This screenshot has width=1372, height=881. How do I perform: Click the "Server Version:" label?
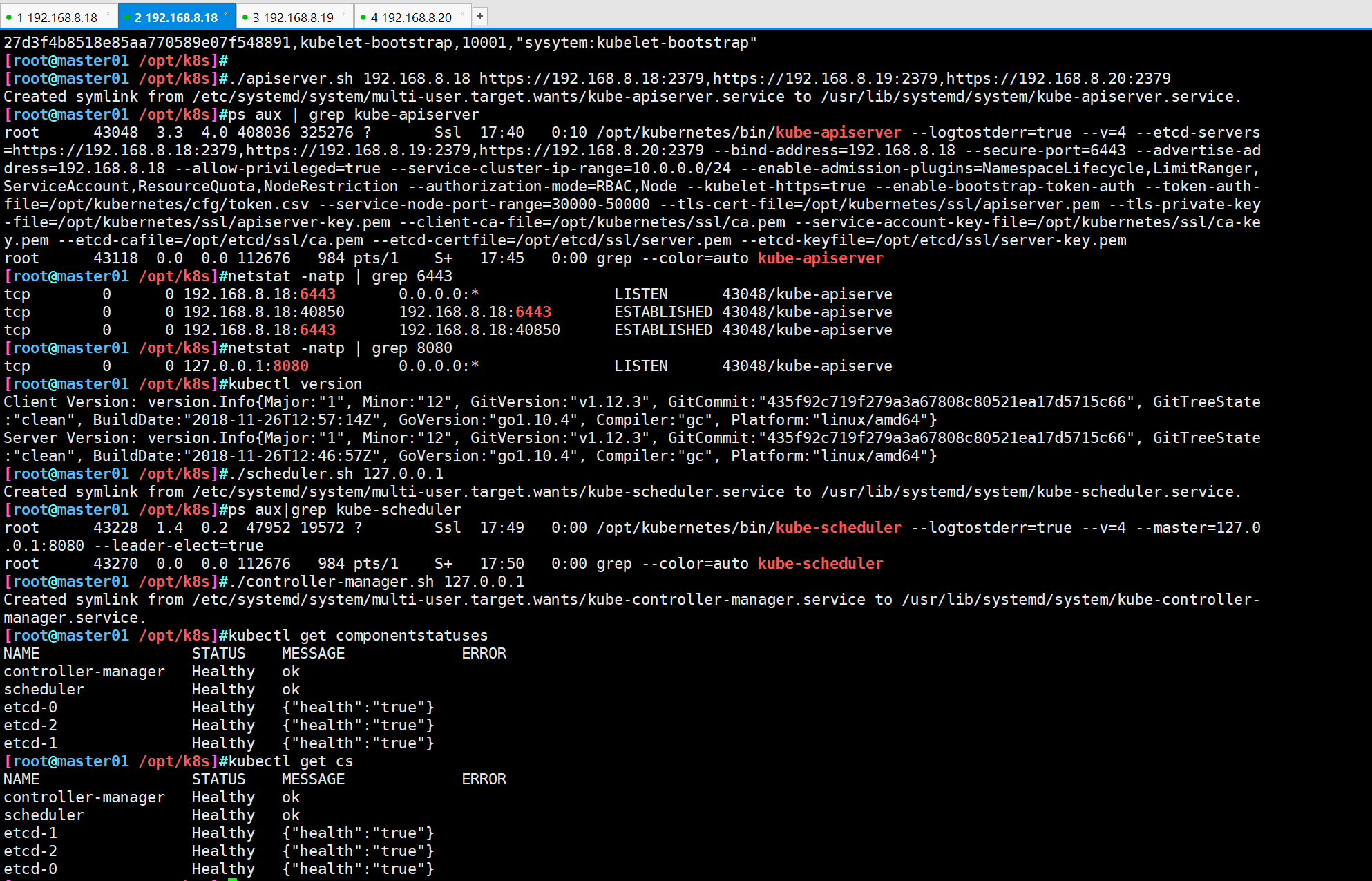[70, 438]
